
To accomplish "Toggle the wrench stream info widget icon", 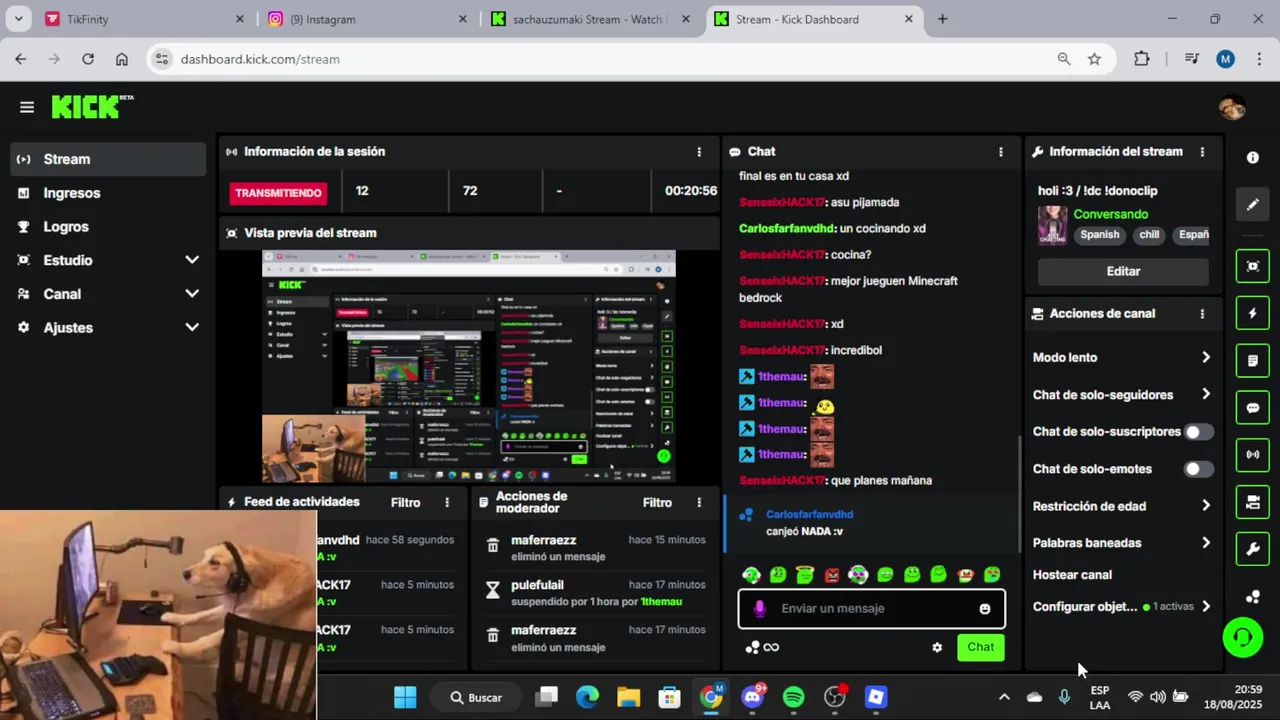I will click(x=1253, y=549).
